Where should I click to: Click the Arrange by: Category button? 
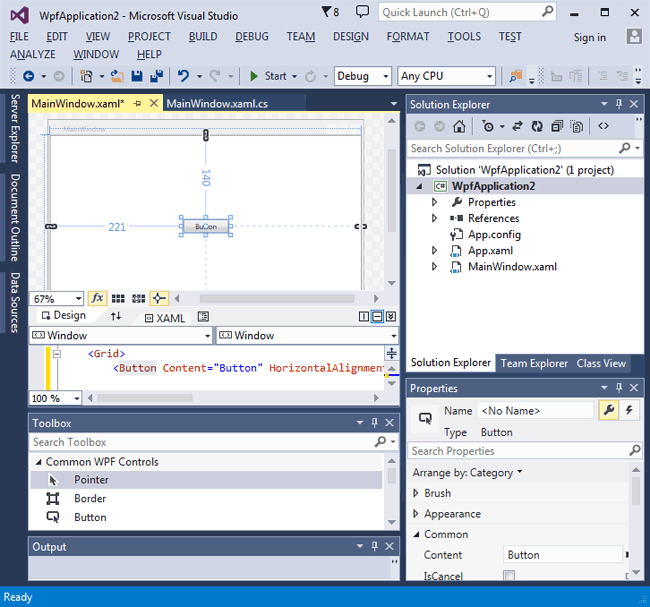(x=467, y=473)
